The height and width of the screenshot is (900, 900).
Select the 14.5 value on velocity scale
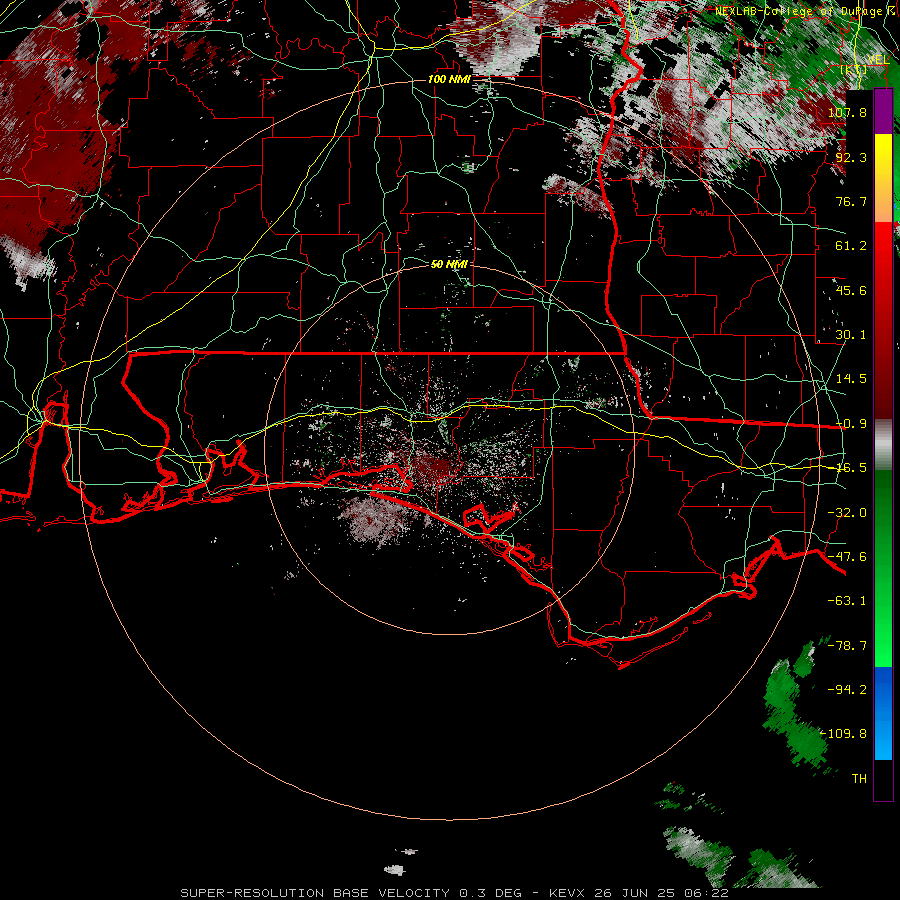point(851,379)
